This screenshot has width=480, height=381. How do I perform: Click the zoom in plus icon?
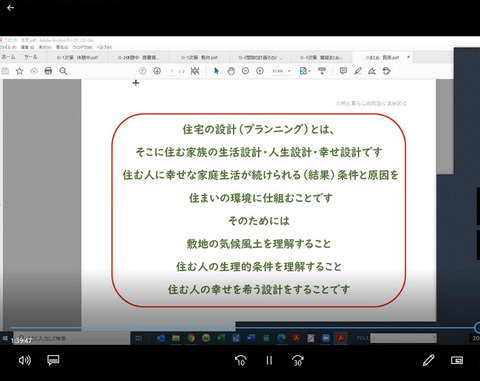point(260,71)
